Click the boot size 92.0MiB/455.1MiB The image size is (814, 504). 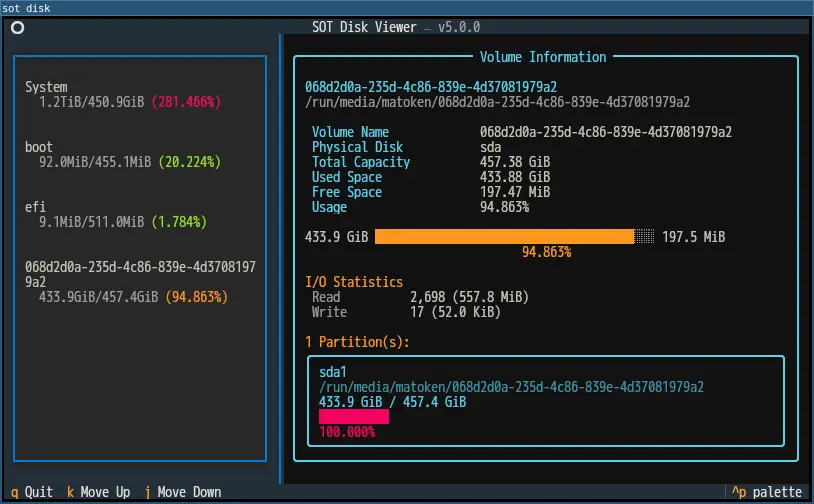95,162
